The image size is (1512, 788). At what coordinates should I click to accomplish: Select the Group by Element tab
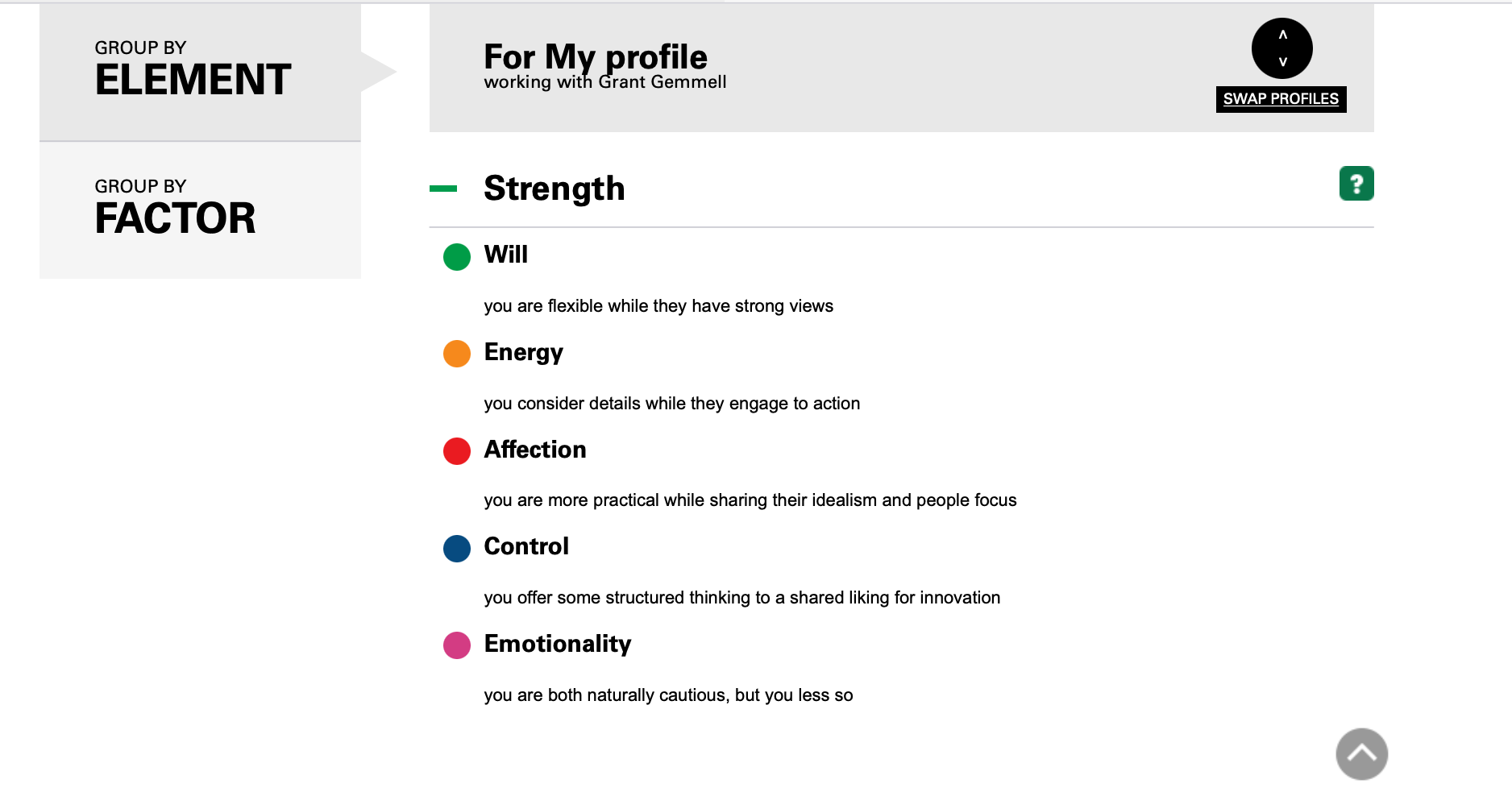[x=200, y=72]
